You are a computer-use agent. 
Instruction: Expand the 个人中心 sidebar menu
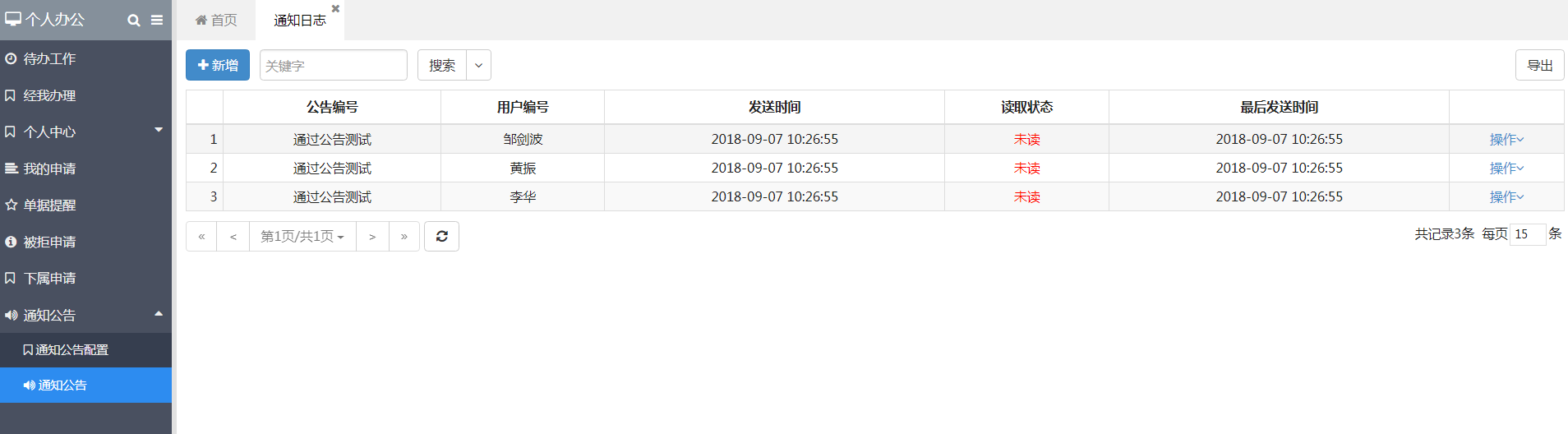(x=85, y=132)
